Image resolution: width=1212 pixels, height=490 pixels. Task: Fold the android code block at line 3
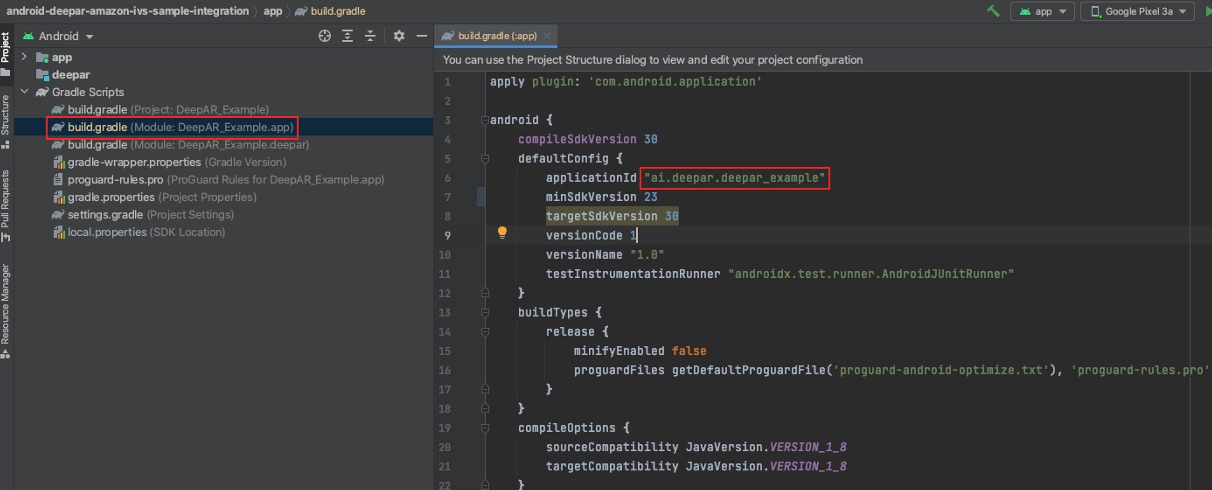click(x=485, y=120)
